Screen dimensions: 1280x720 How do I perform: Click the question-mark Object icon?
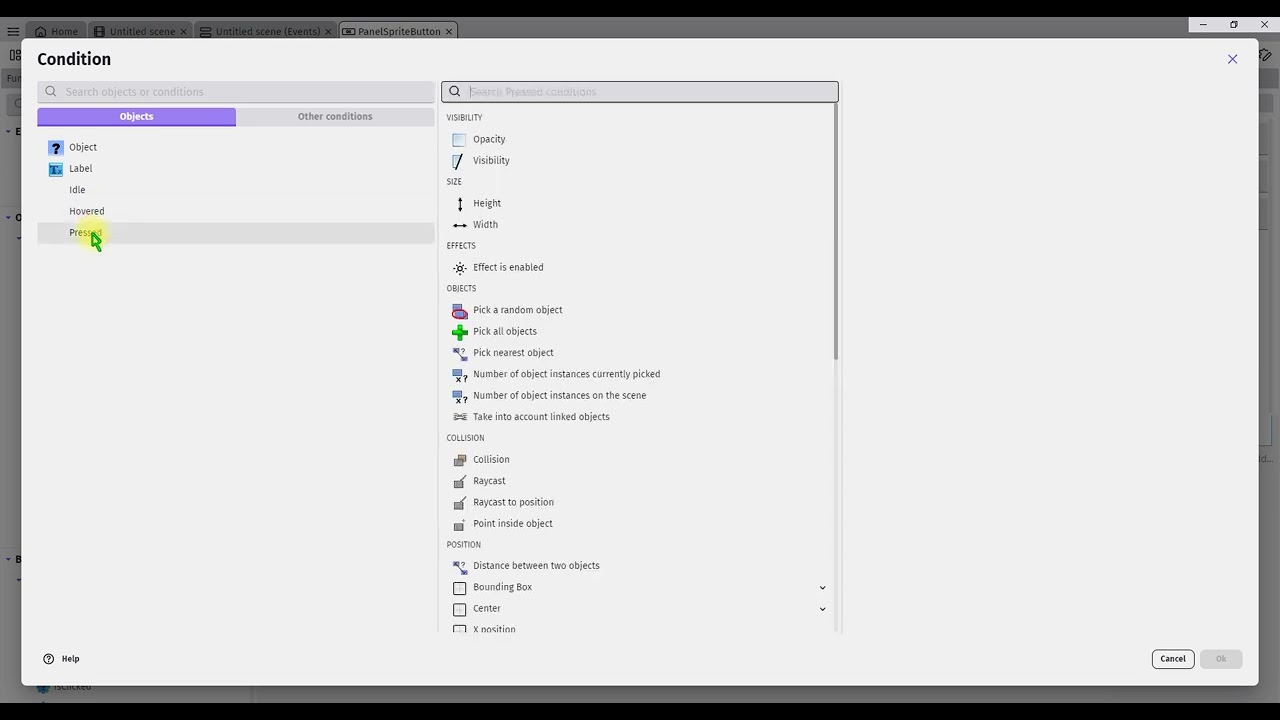click(x=56, y=148)
